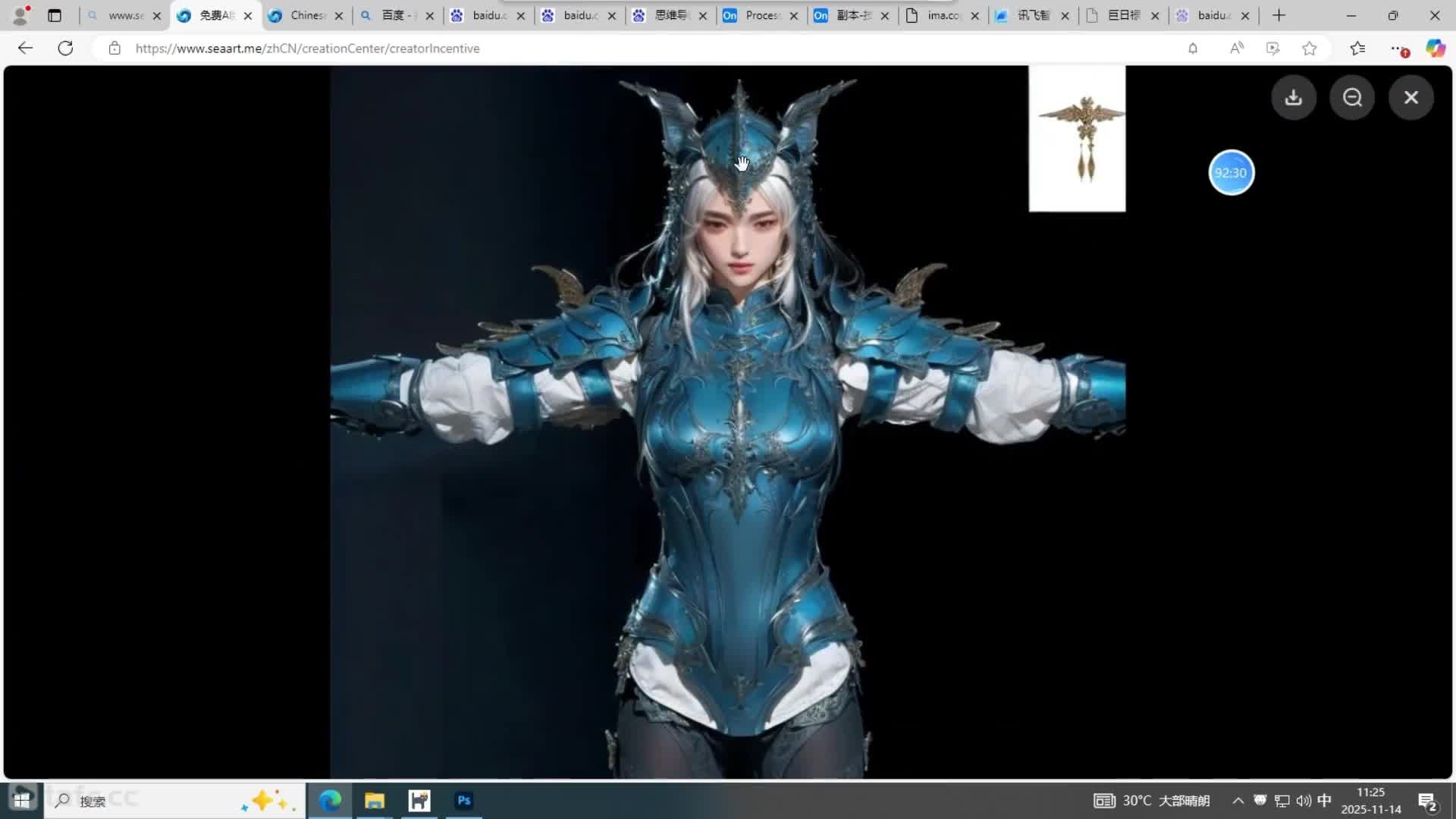Viewport: 1456px width, 819px height.
Task: Refresh the current page
Action: pyautogui.click(x=66, y=49)
